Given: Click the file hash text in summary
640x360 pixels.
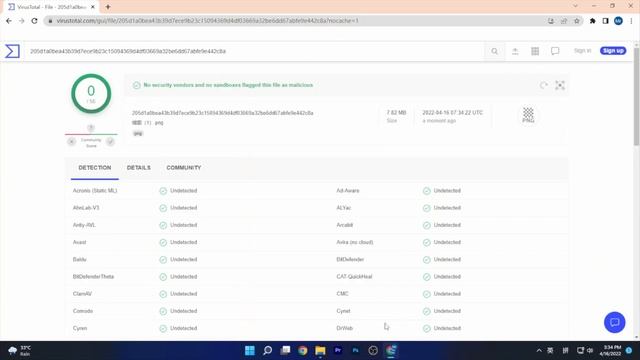Looking at the screenshot, I should point(222,113).
